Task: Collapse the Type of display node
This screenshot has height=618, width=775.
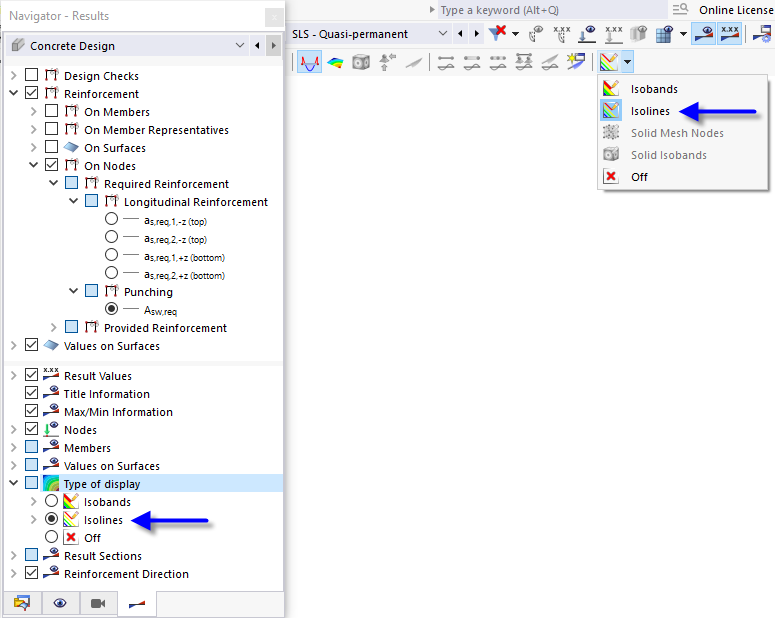Action: pyautogui.click(x=14, y=483)
